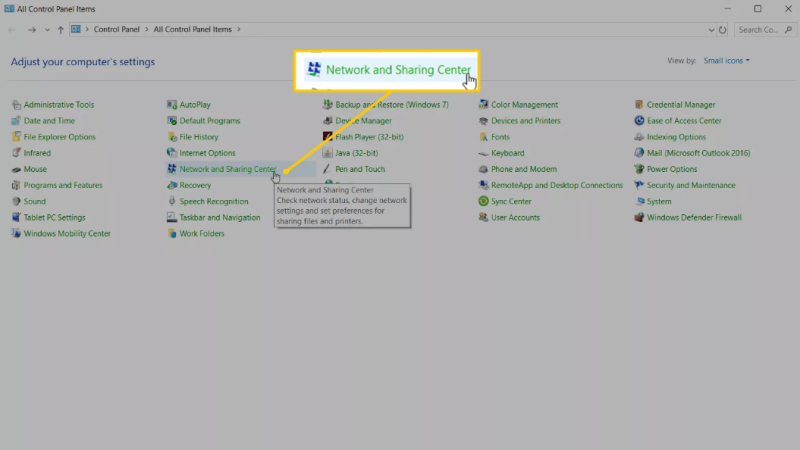The width and height of the screenshot is (800, 450).
Task: Select the All Control Panel Items breadcrumb
Action: pyautogui.click(x=192, y=30)
